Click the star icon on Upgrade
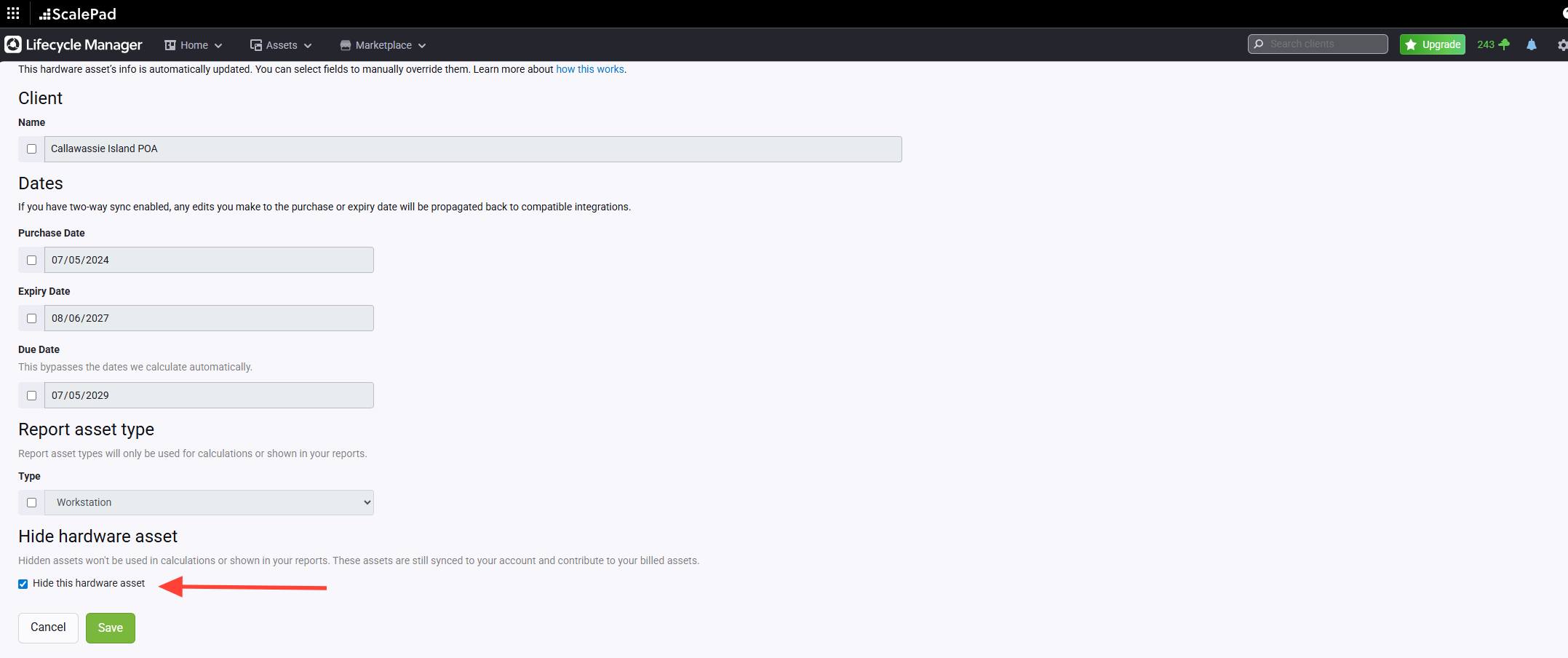Viewport: 1568px width, 658px height. (1411, 44)
